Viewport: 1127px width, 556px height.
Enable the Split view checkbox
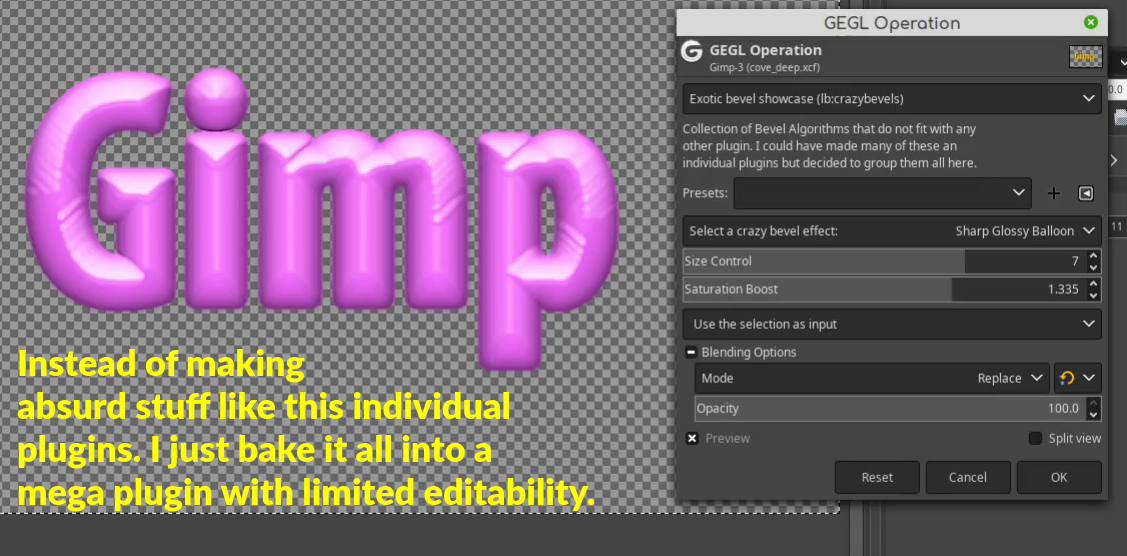[1035, 438]
